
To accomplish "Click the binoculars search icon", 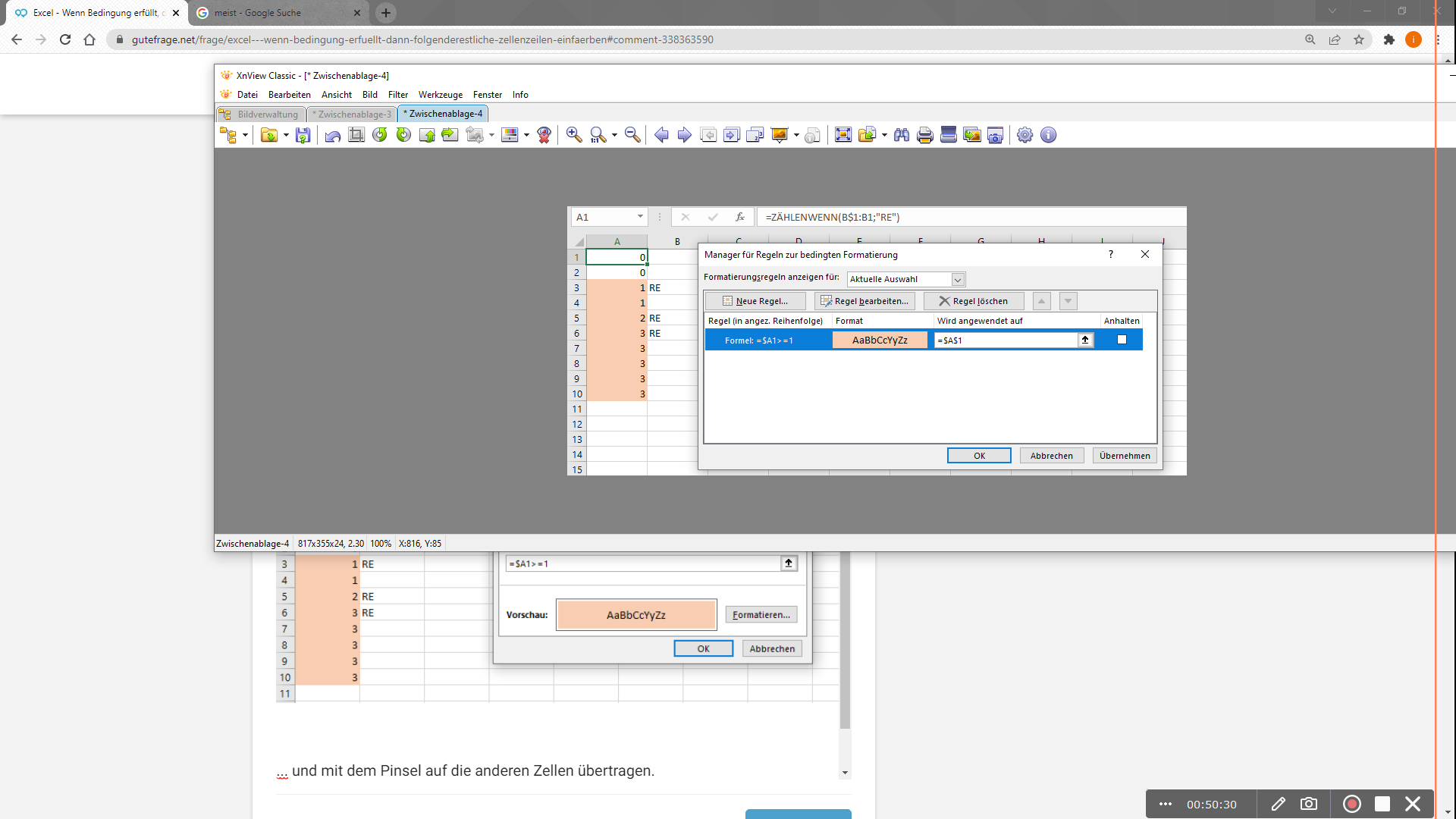I will coord(901,135).
